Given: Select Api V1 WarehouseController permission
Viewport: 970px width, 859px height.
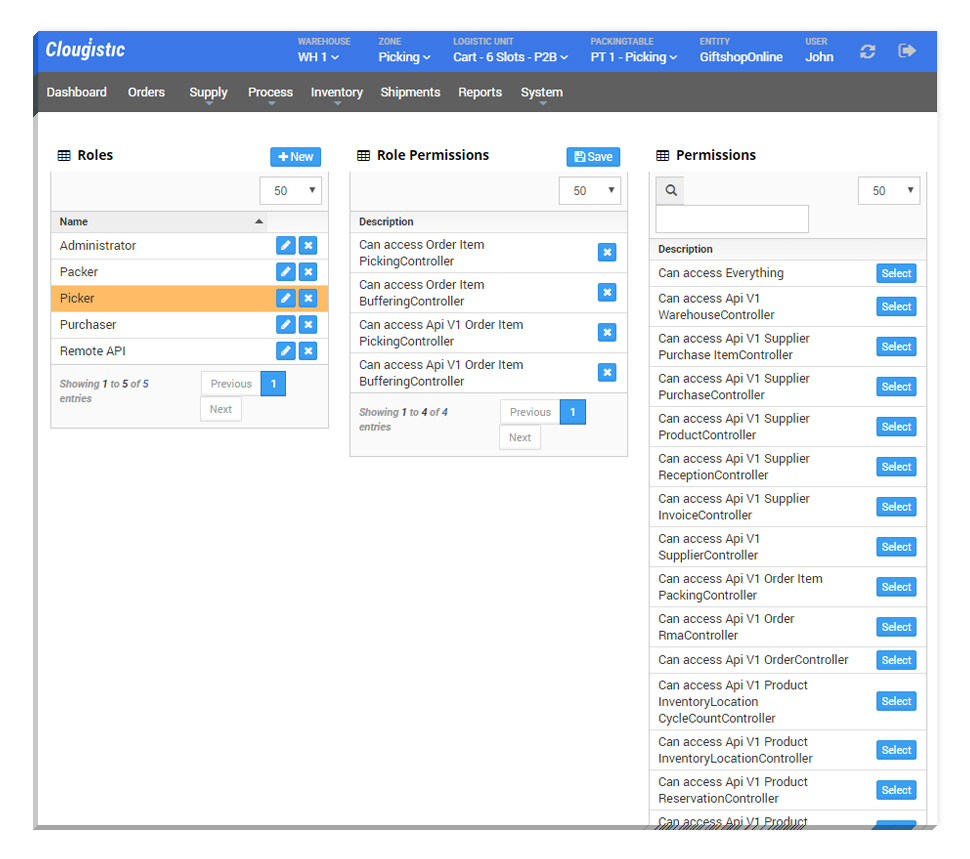Looking at the screenshot, I should click(896, 307).
